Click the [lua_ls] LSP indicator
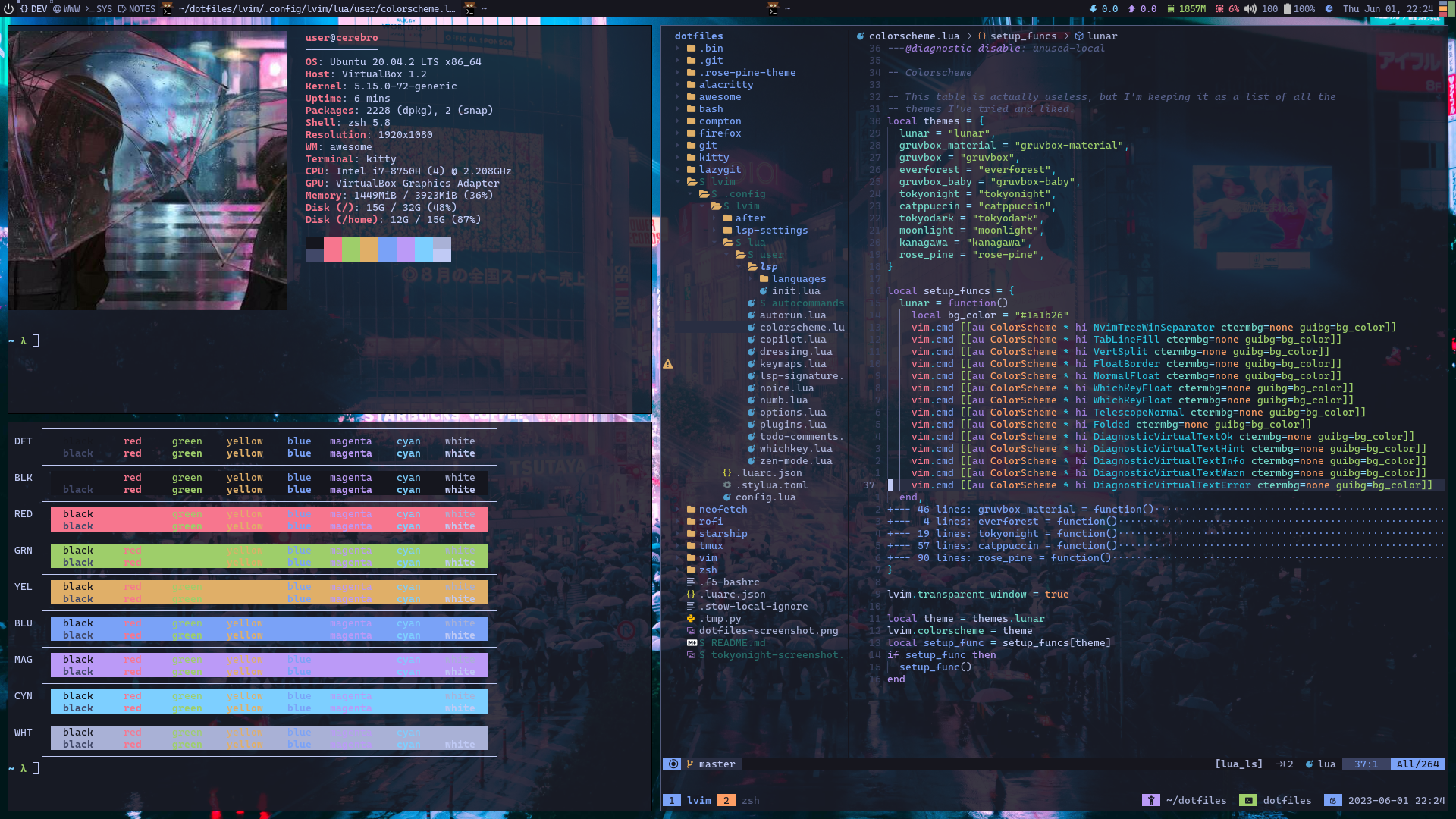 1238,764
